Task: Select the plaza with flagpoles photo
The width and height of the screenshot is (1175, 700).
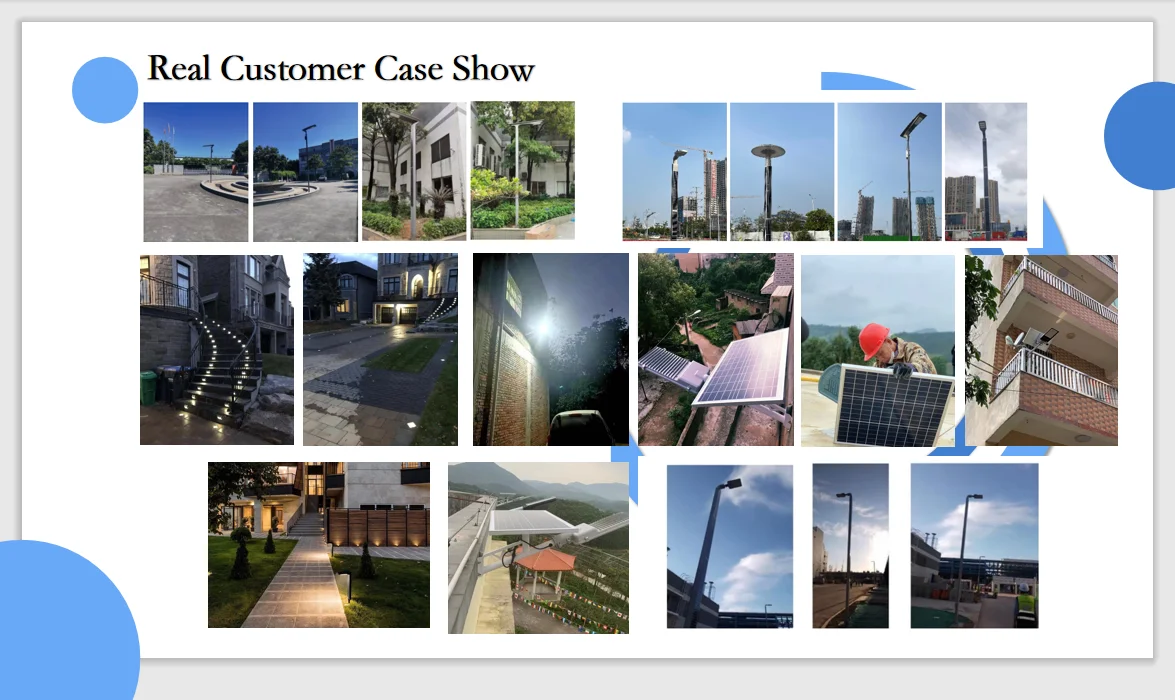Action: (x=196, y=172)
